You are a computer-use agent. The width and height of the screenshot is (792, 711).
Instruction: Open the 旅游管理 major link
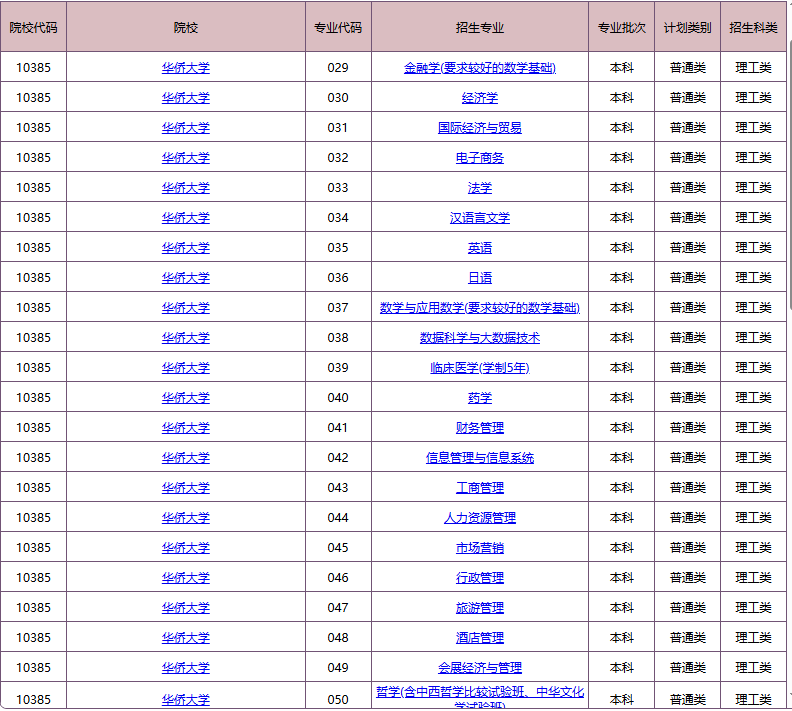click(479, 608)
